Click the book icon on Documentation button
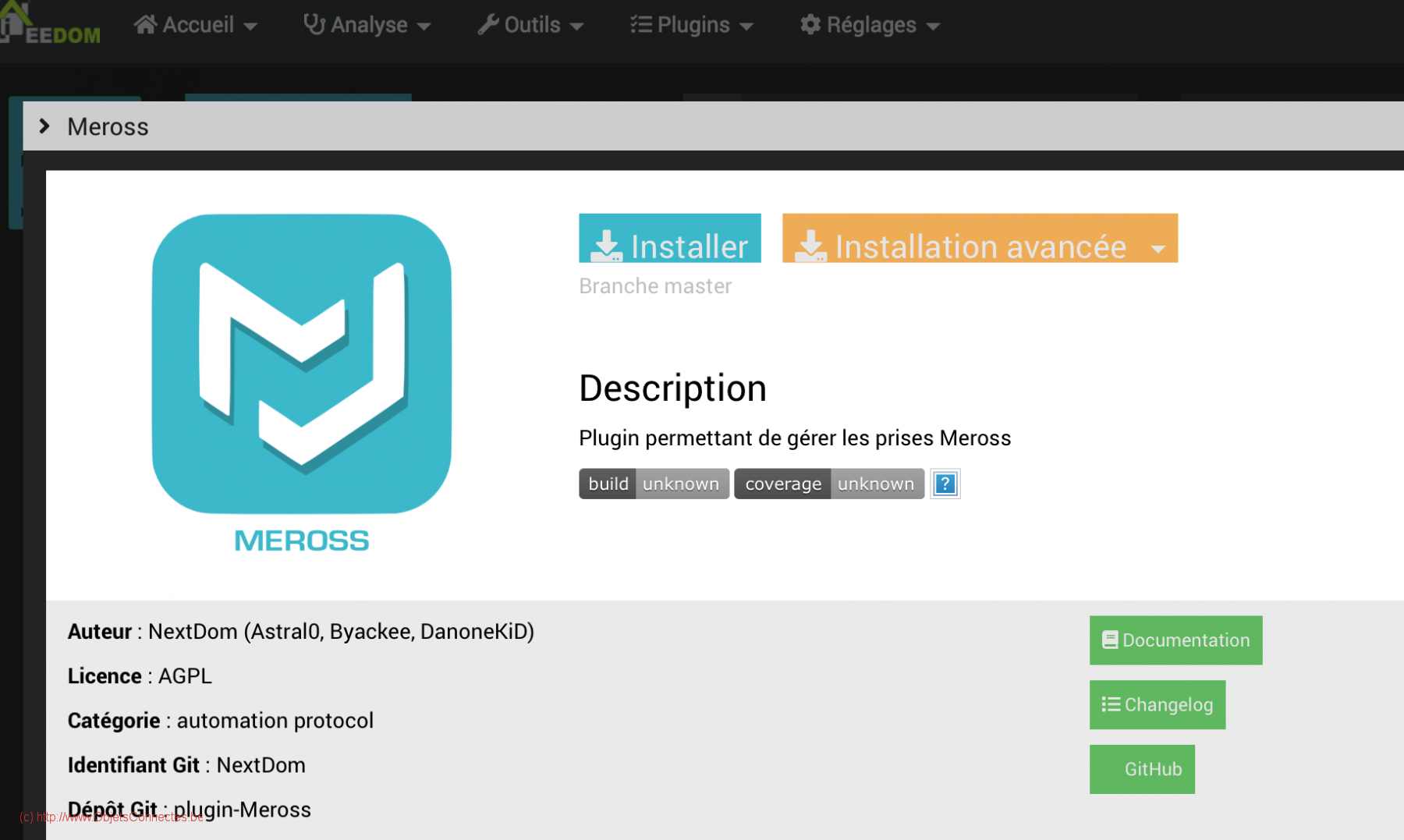This screenshot has width=1404, height=840. pos(1110,640)
